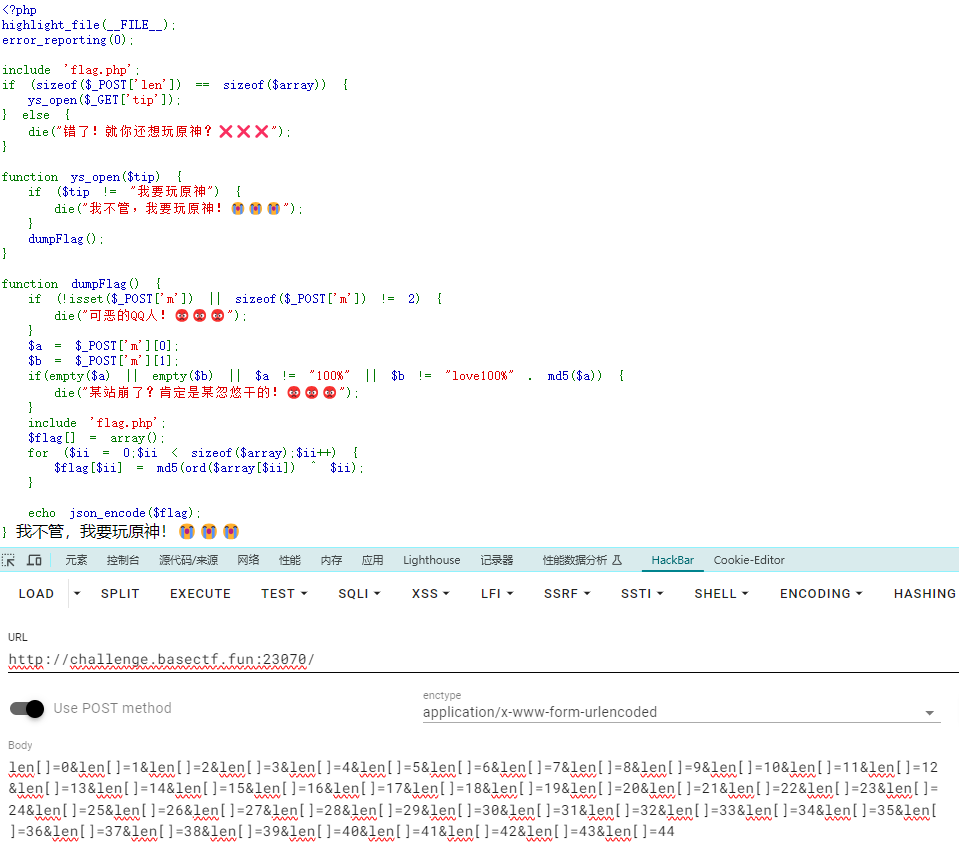This screenshot has width=959, height=845.
Task: Click the performance insights flask icon
Action: point(617,560)
